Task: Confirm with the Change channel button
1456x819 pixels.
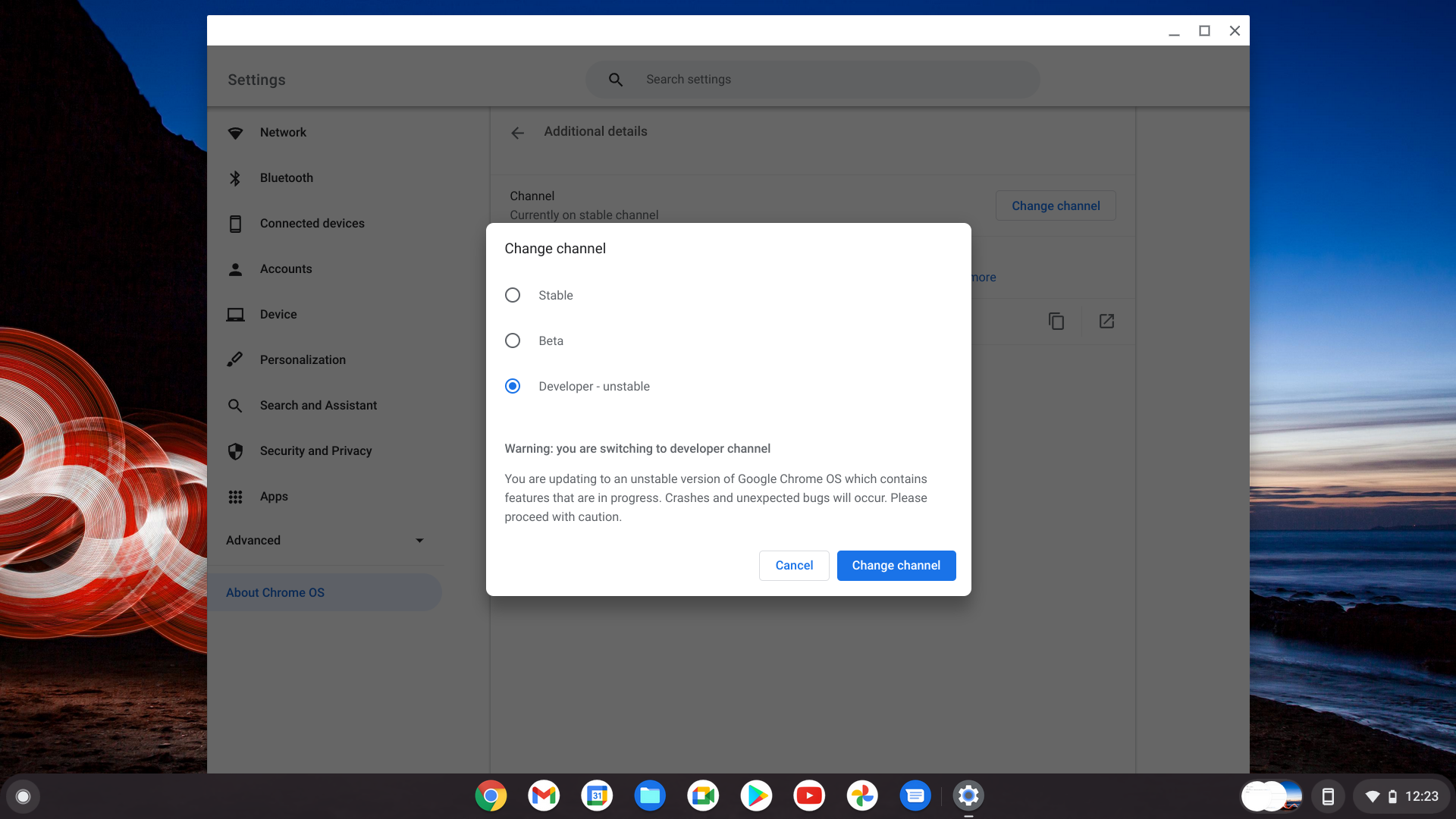Action: (x=896, y=565)
